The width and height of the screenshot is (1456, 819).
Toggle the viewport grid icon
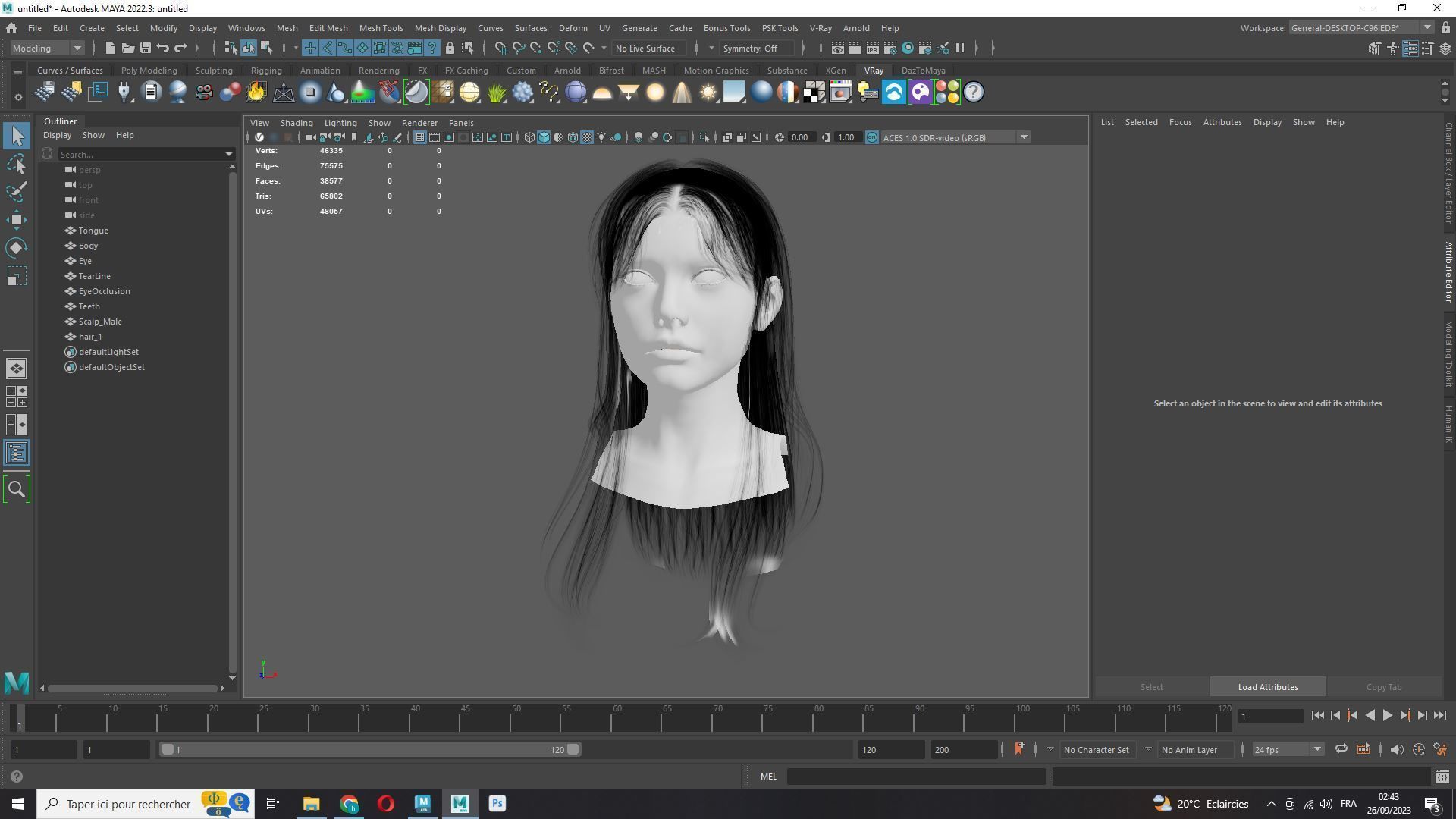(x=419, y=137)
